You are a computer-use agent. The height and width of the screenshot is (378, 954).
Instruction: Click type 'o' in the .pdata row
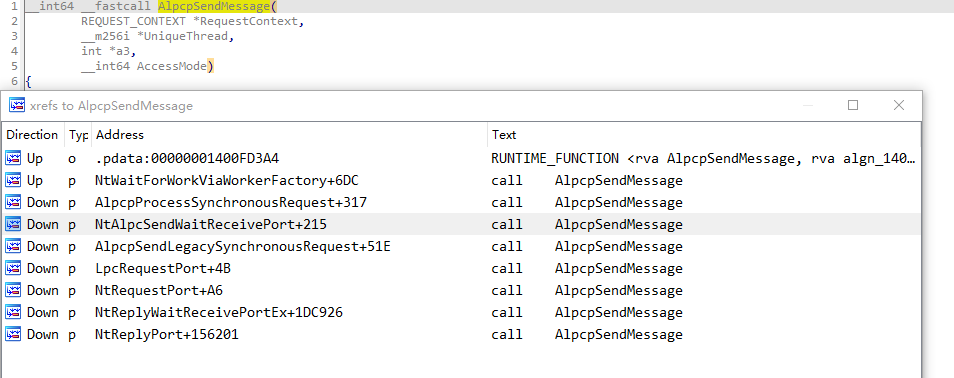72,158
